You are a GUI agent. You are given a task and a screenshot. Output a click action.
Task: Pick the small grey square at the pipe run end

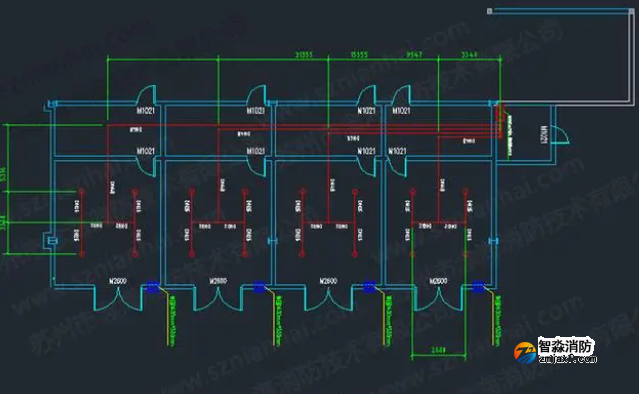(489, 11)
